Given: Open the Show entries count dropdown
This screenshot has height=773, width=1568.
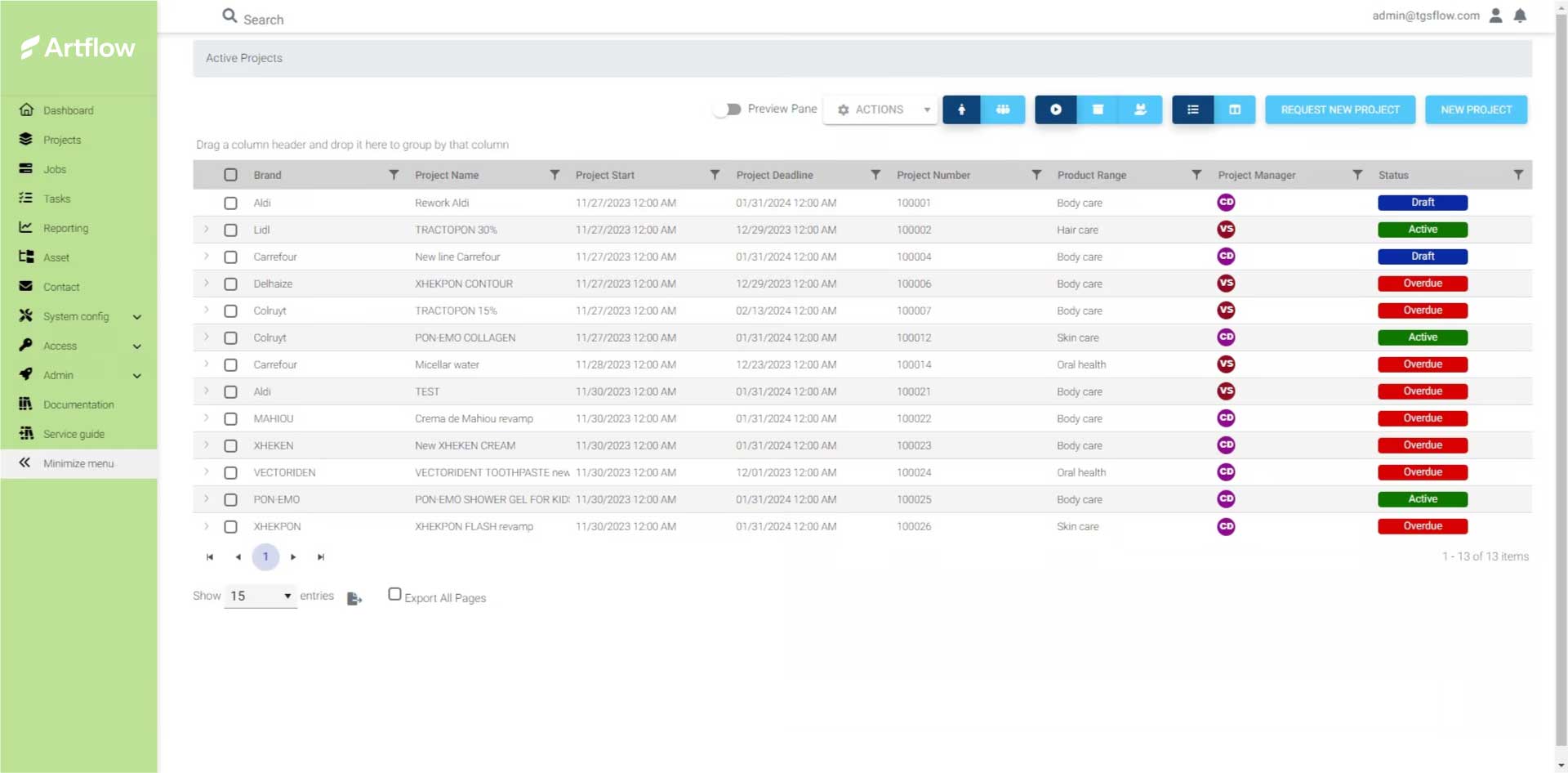Looking at the screenshot, I should pyautogui.click(x=261, y=597).
